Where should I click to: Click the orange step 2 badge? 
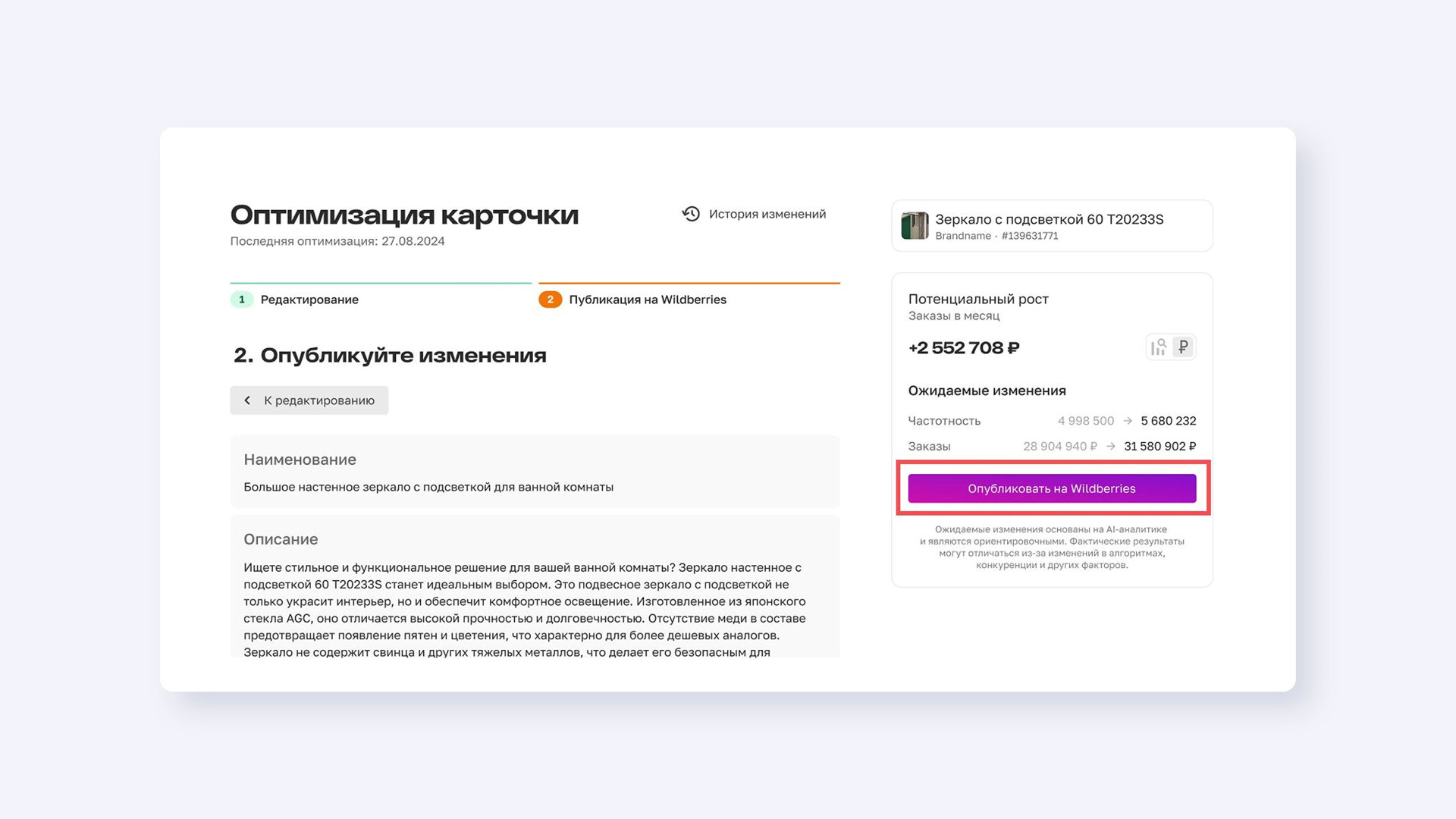coord(550,300)
